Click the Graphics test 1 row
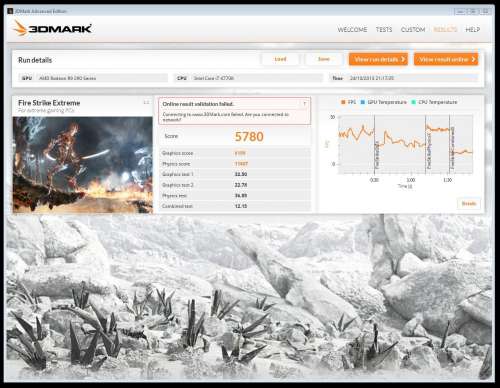This screenshot has height=388, width=500. click(x=235, y=174)
